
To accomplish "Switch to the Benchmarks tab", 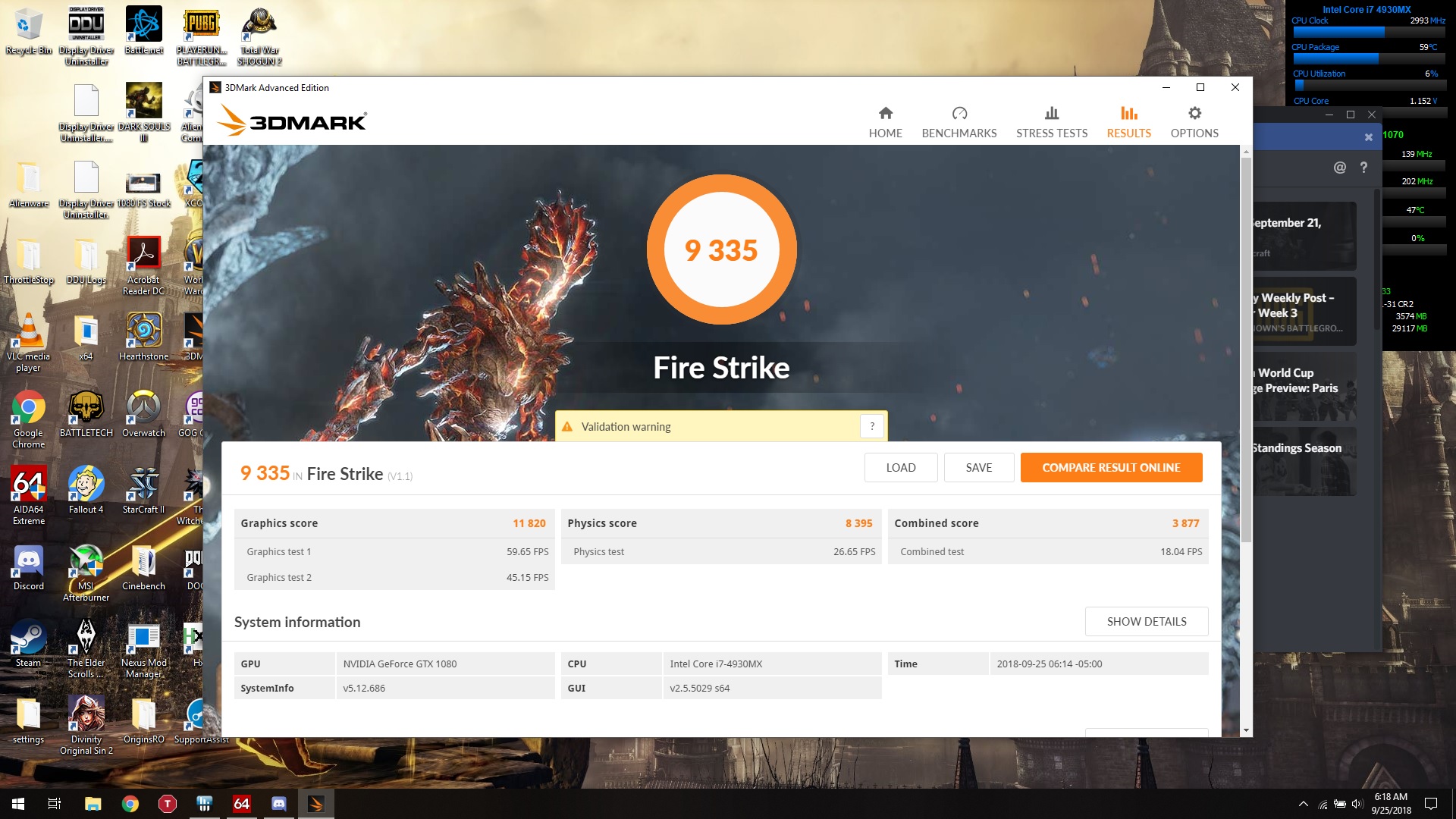I will click(959, 122).
